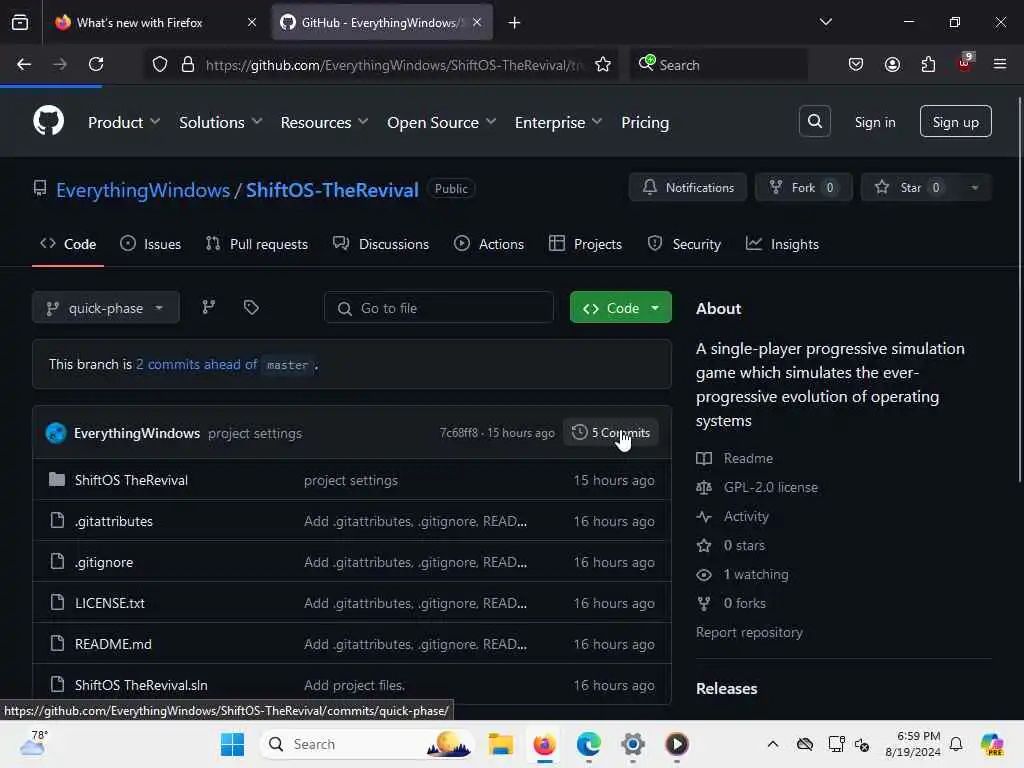Switch to the Projects tab
Viewport: 1024px width, 768px height.
(586, 244)
